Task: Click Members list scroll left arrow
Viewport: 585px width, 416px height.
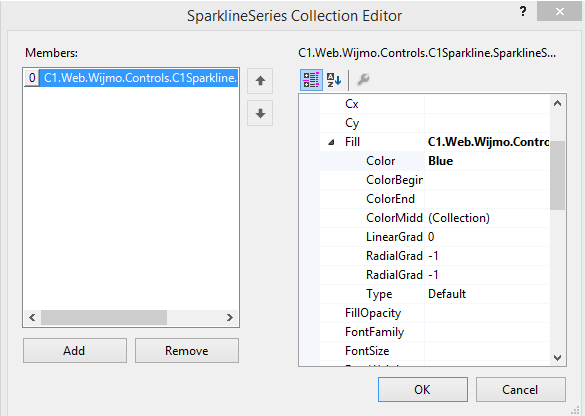Action: pyautogui.click(x=32, y=318)
